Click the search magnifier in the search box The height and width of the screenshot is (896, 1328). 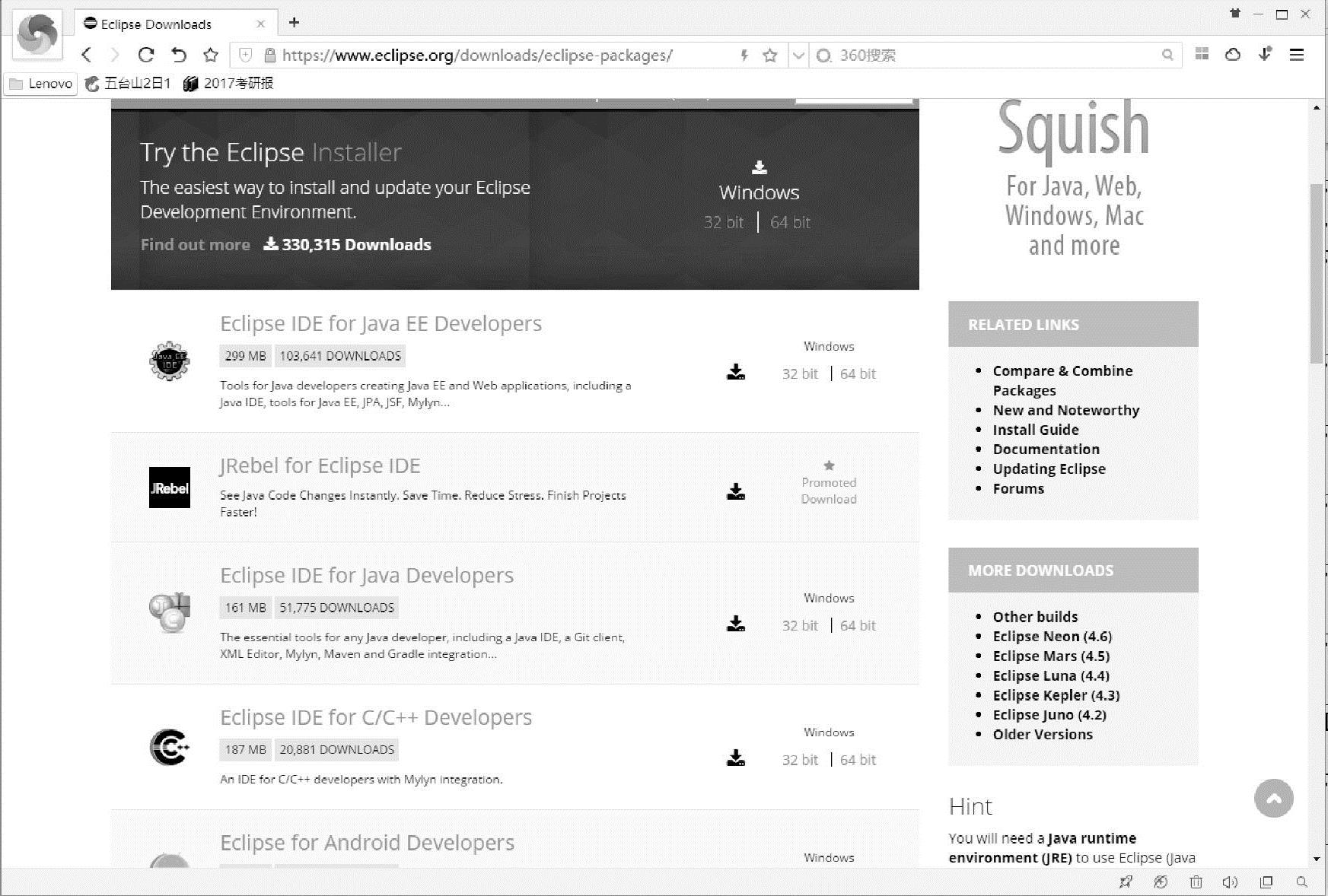point(1167,55)
